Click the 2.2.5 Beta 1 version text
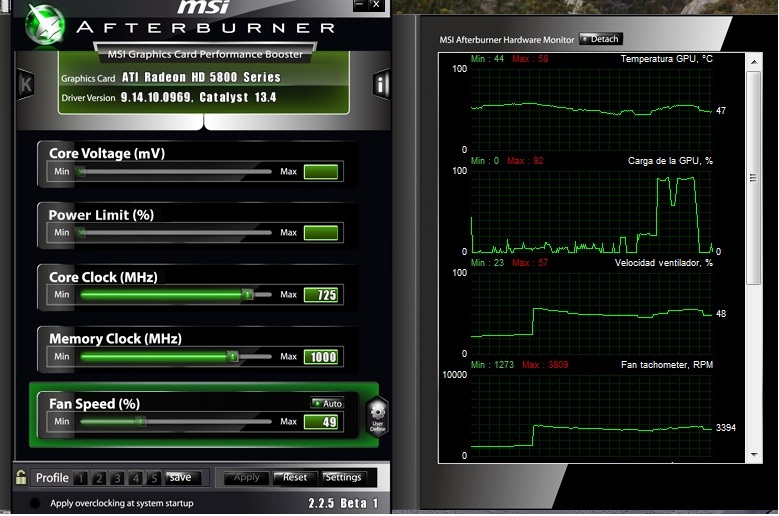The height and width of the screenshot is (516, 779). coord(343,503)
